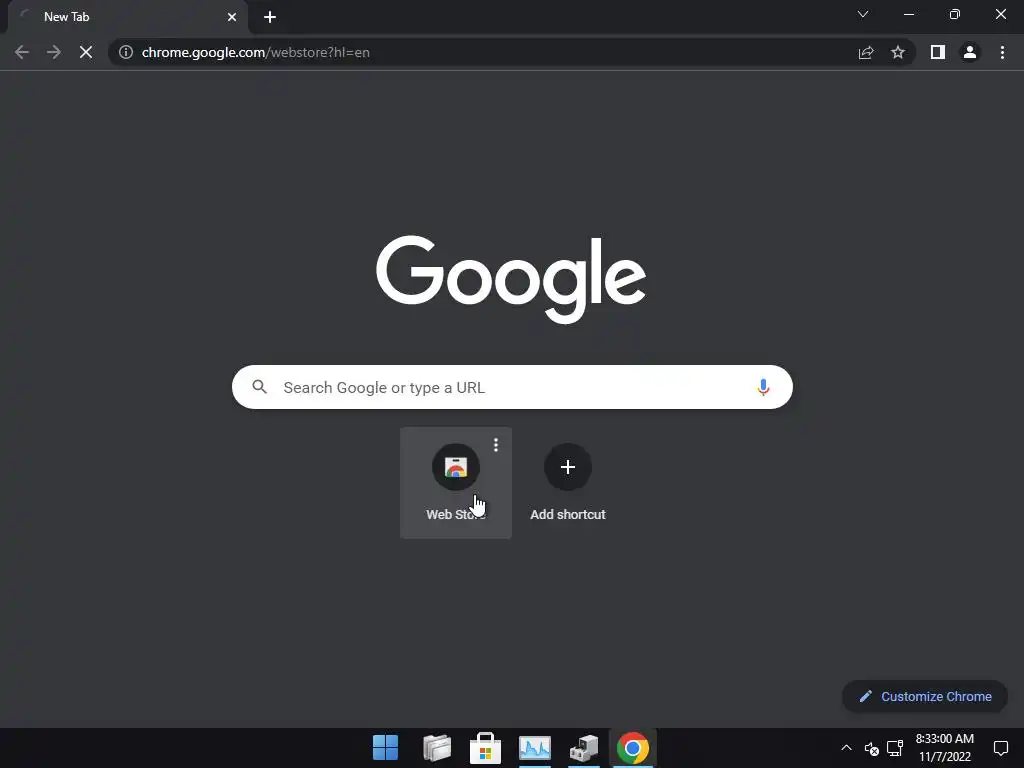Open the Web Store shortcut
Viewport: 1024px width, 768px height.
click(456, 483)
